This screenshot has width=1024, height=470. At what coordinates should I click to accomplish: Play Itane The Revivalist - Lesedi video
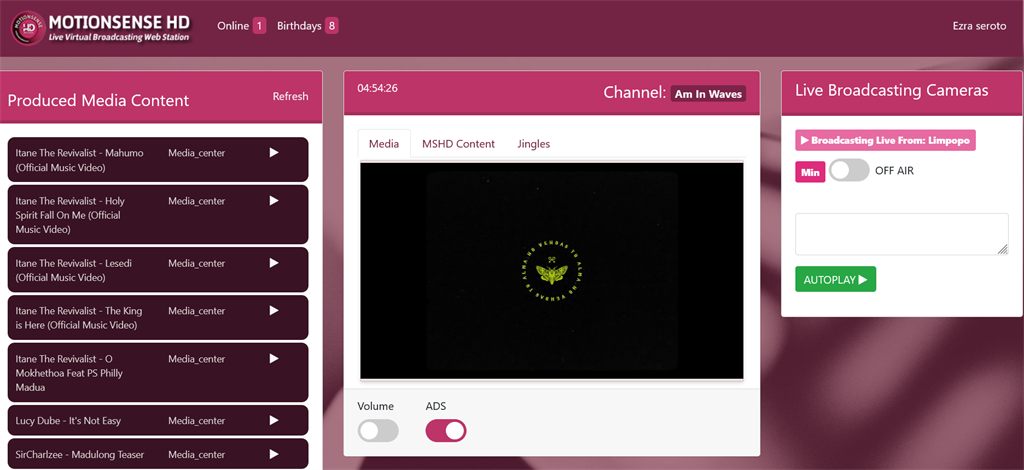274,263
